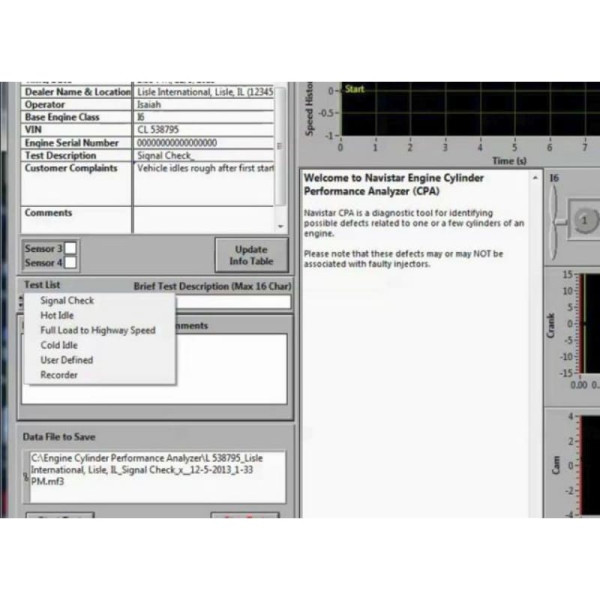Enable the Sensor 3 checkbox

[x=71, y=248]
